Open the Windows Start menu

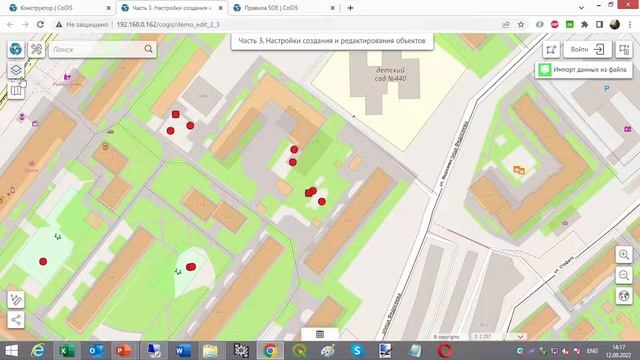click(x=11, y=351)
